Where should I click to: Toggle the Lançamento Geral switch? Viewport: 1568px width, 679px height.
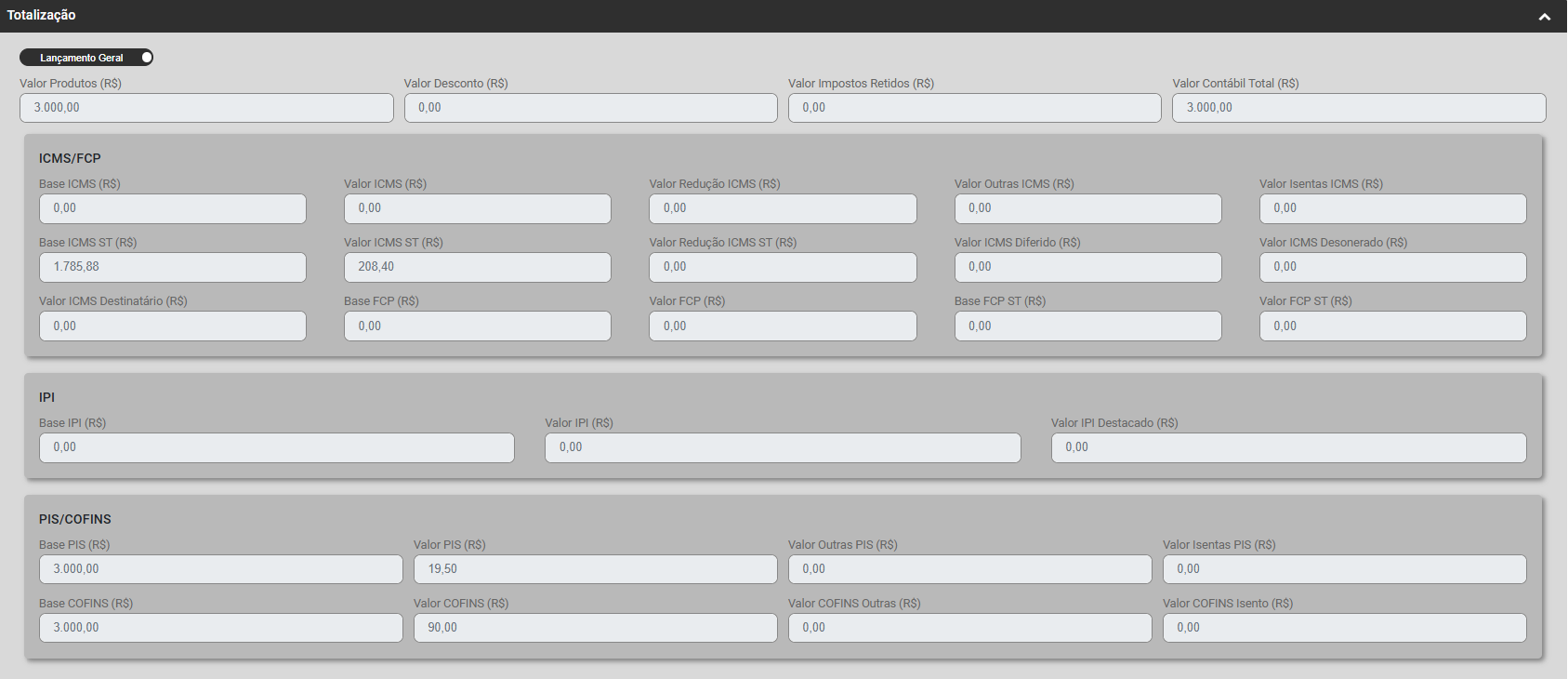[x=86, y=58]
